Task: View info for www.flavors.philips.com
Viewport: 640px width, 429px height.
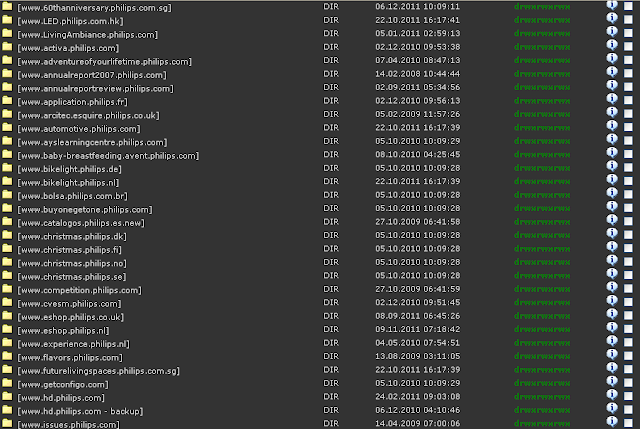Action: (x=611, y=354)
